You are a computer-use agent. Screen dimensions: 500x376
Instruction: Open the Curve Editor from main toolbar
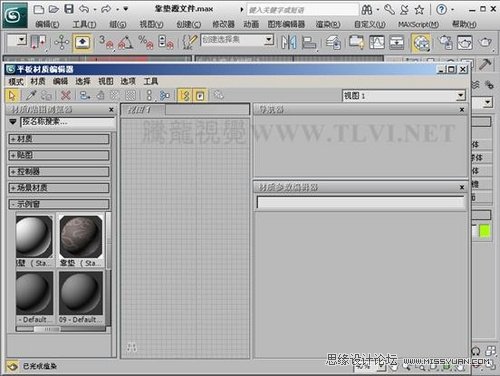click(x=377, y=42)
